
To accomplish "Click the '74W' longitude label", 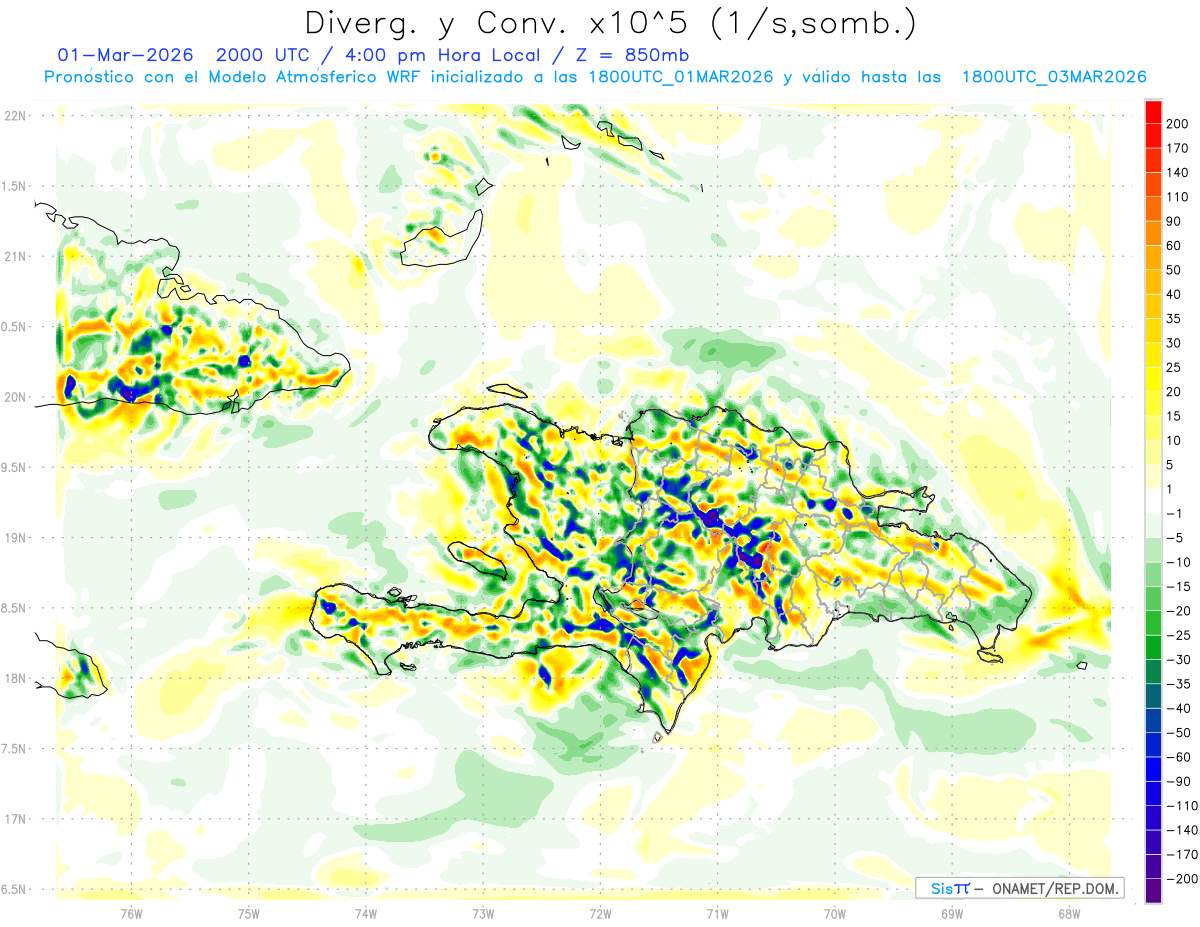I will coord(366,913).
